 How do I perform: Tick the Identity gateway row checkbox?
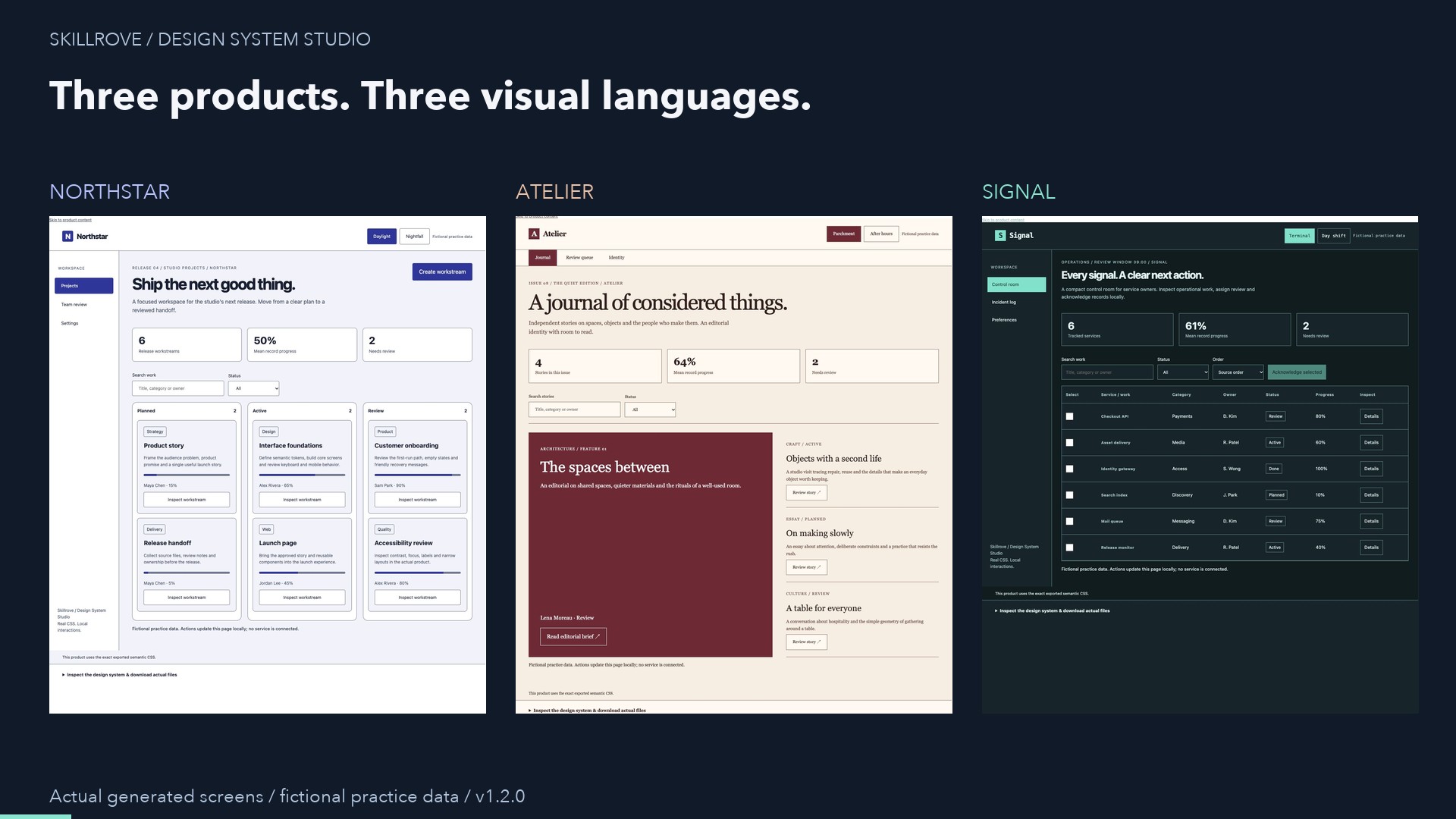click(1069, 469)
